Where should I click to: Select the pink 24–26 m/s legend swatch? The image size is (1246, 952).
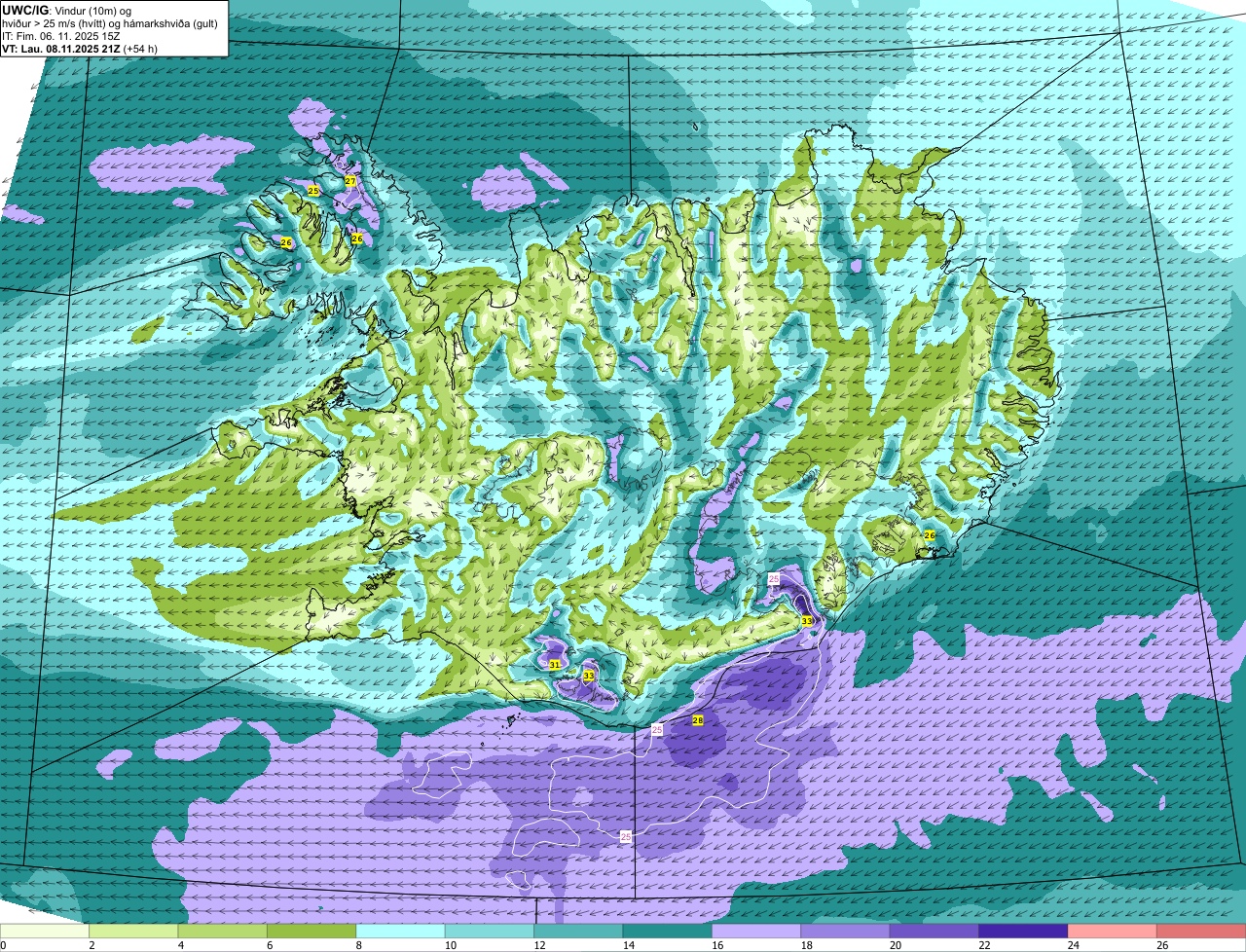(1112, 931)
